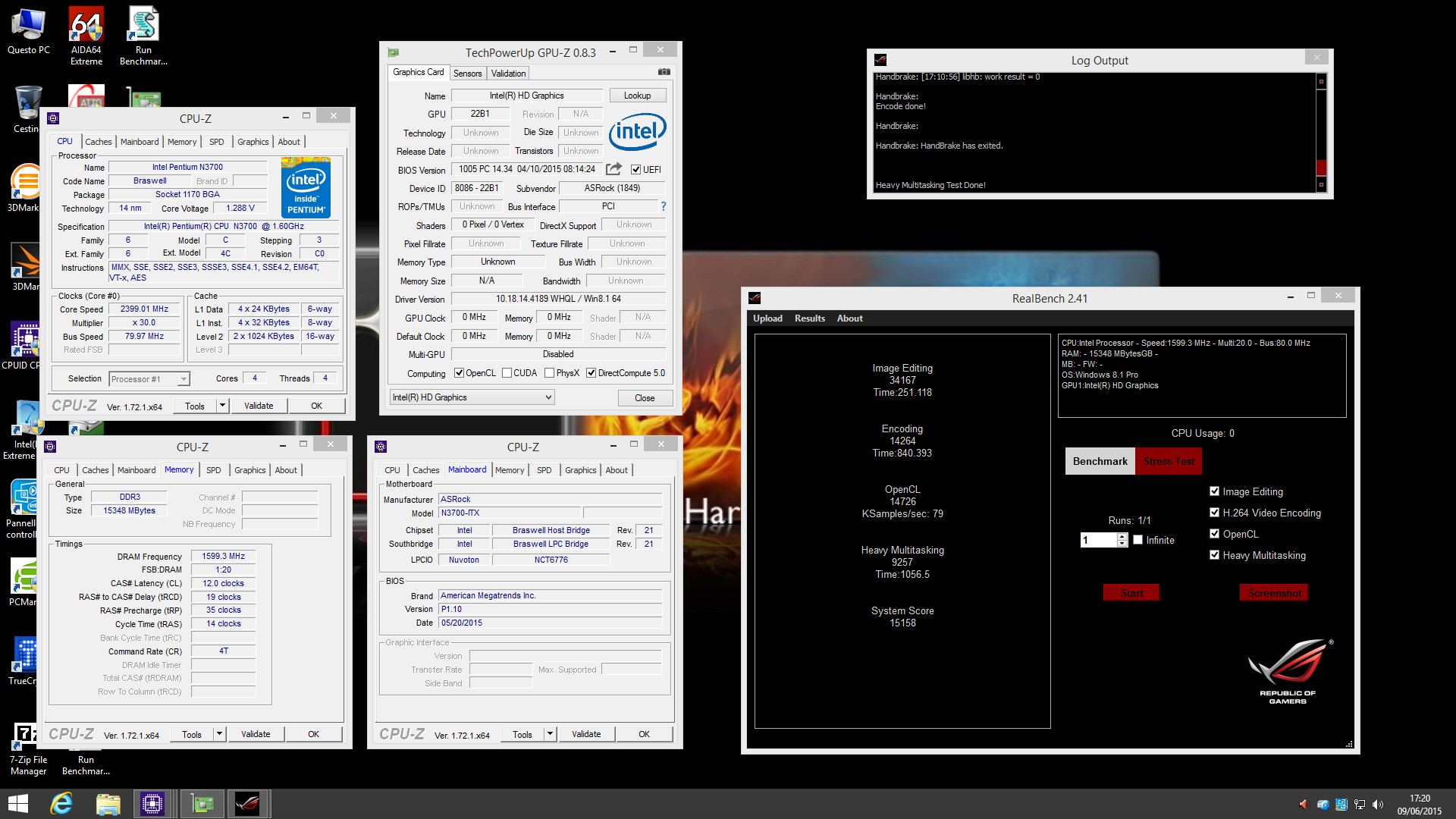Click OK in the CPU-Z Memory window
1456x819 pixels.
313,734
